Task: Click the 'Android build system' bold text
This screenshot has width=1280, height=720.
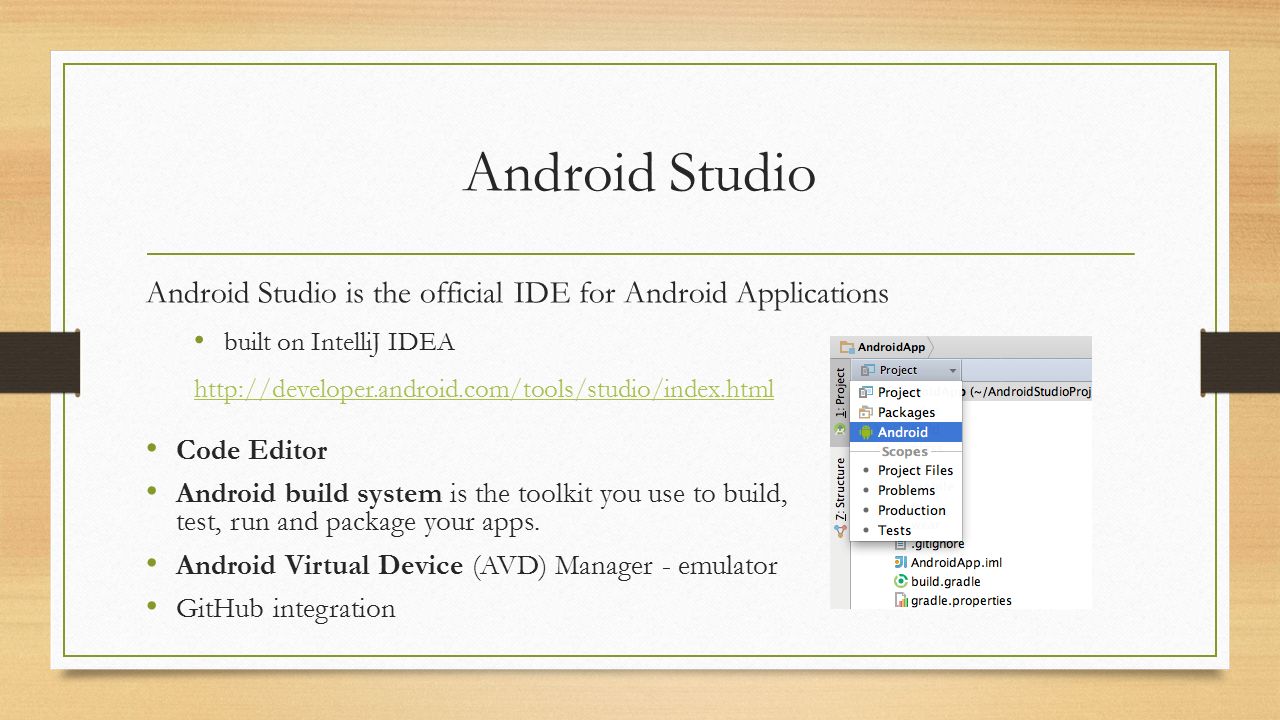Action: (309, 493)
